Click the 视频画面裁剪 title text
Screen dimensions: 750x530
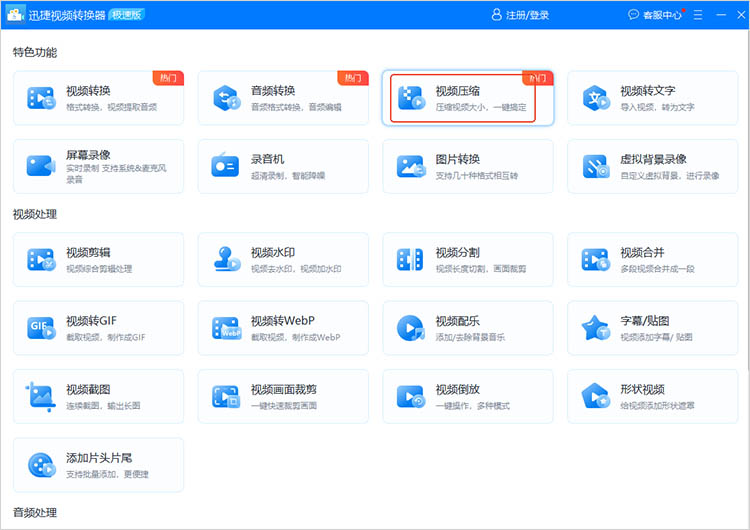[x=284, y=389]
